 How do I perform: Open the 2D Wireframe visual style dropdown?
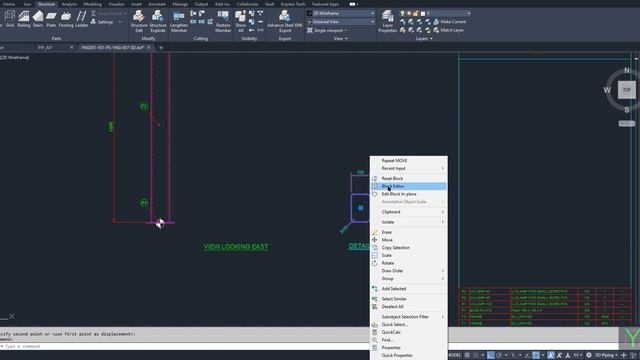point(340,13)
